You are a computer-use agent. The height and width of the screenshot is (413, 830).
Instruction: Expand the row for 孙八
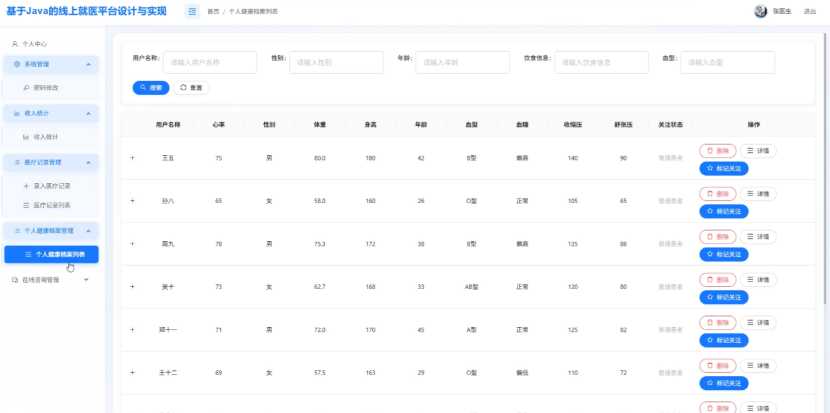[132, 201]
